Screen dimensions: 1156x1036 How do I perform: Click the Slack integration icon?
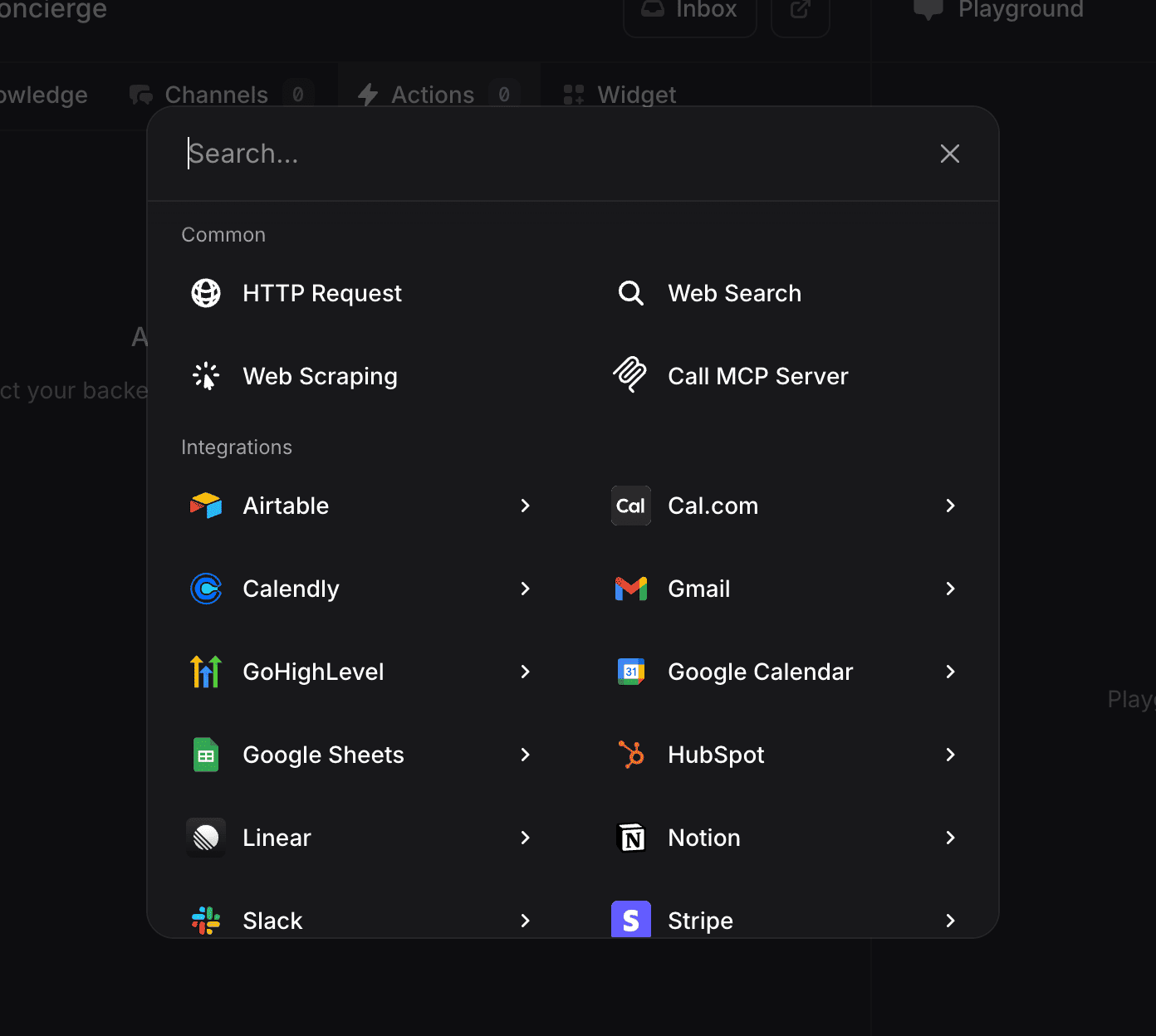coord(205,920)
